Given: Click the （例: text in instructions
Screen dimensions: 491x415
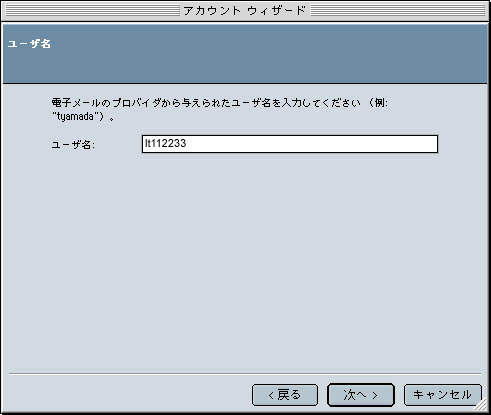Looking at the screenshot, I should (x=378, y=103).
